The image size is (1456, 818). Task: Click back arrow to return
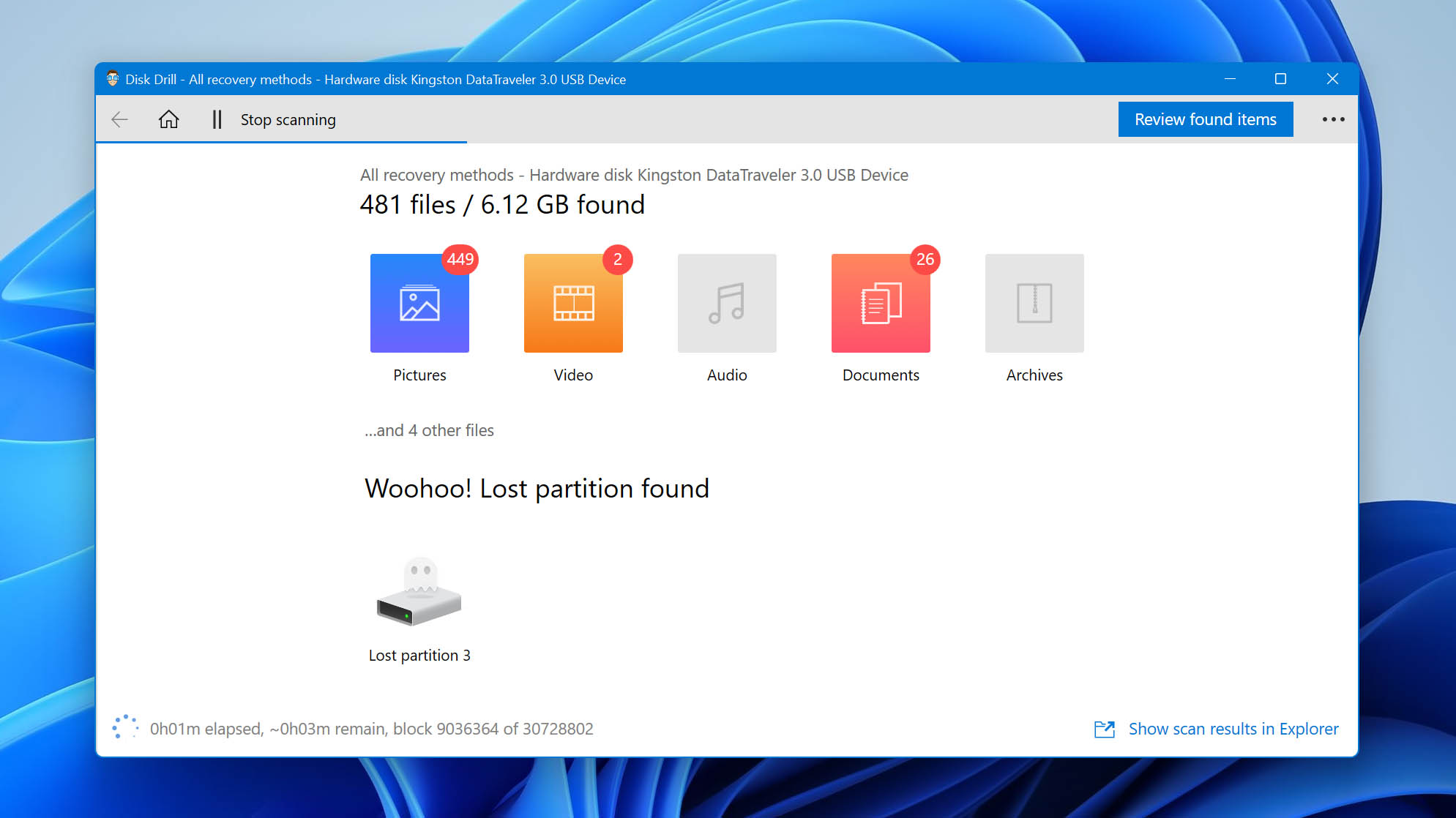click(x=120, y=119)
